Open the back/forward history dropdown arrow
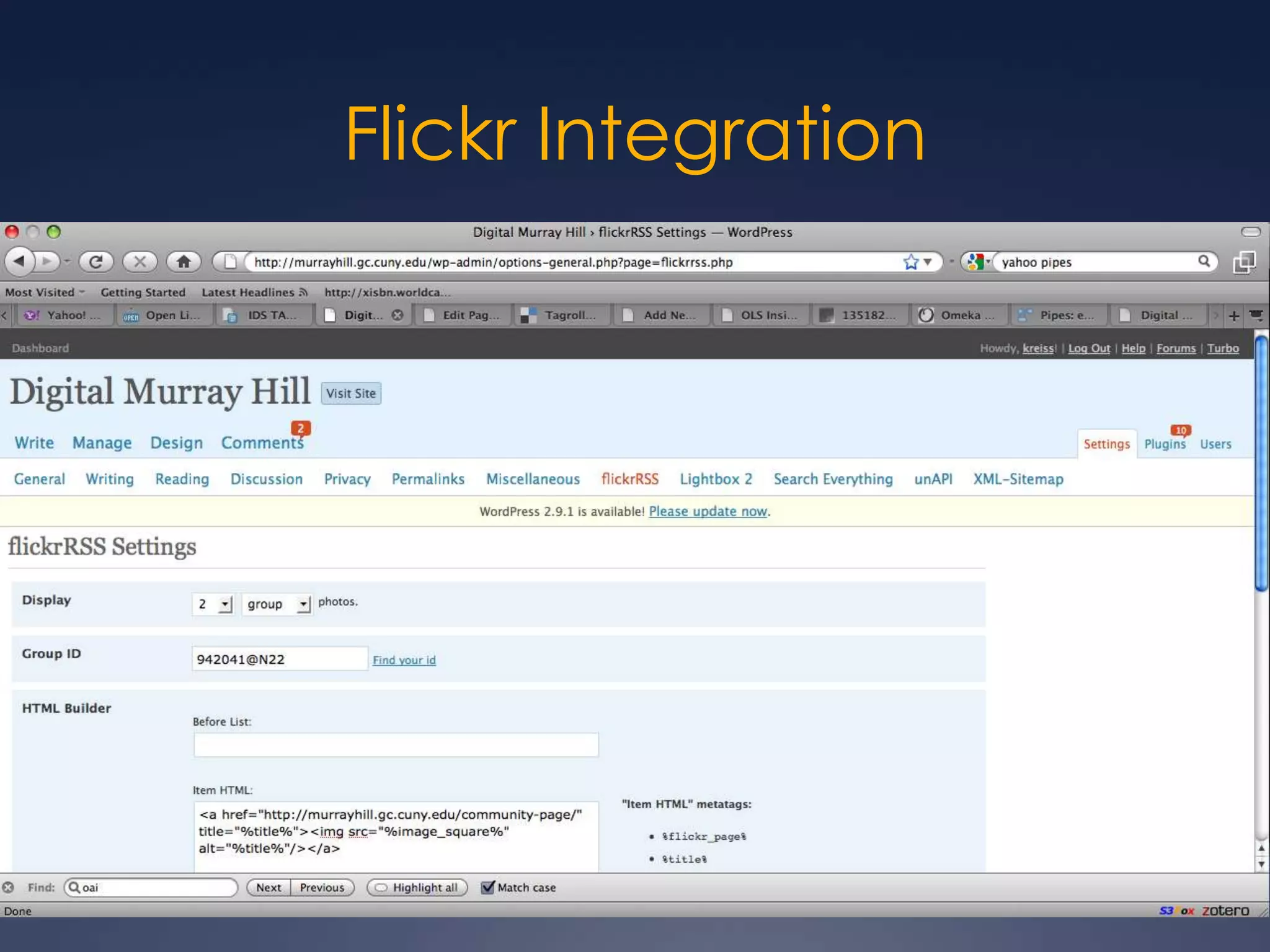 [67, 262]
